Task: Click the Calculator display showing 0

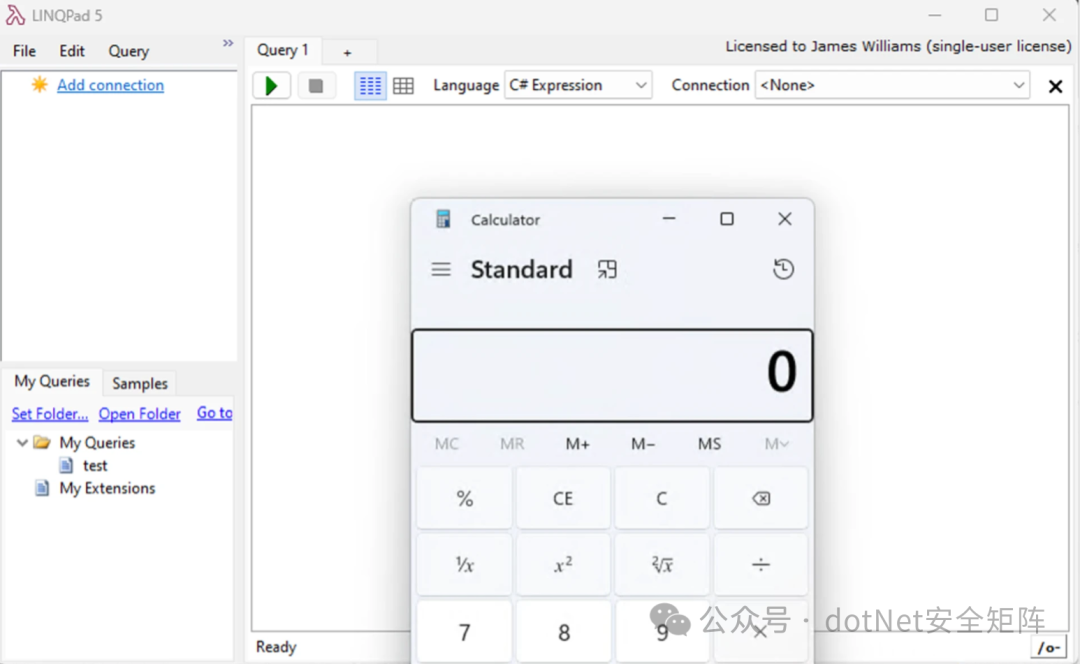Action: pyautogui.click(x=612, y=375)
